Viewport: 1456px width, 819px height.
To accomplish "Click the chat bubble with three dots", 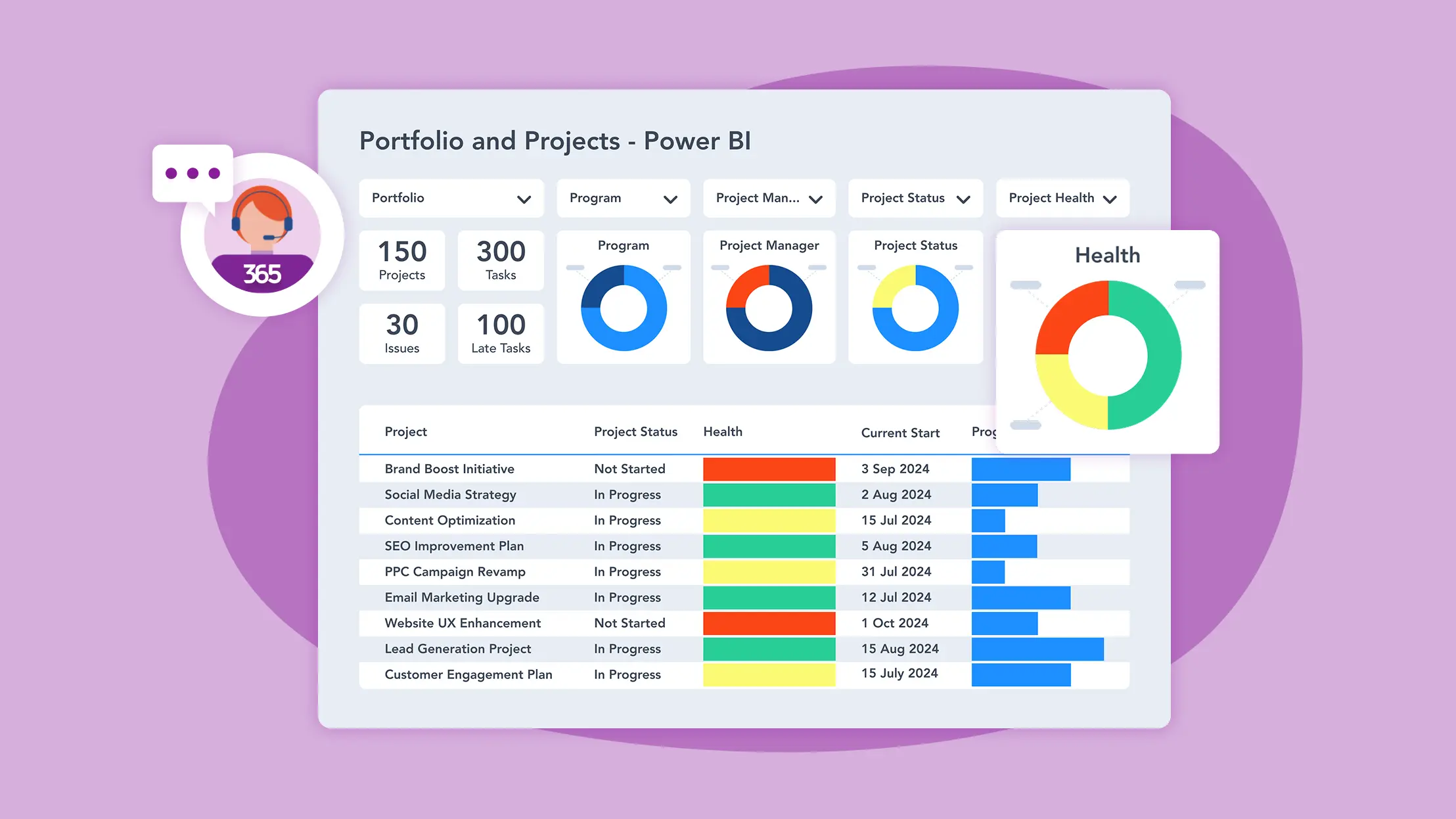I will coord(193,174).
